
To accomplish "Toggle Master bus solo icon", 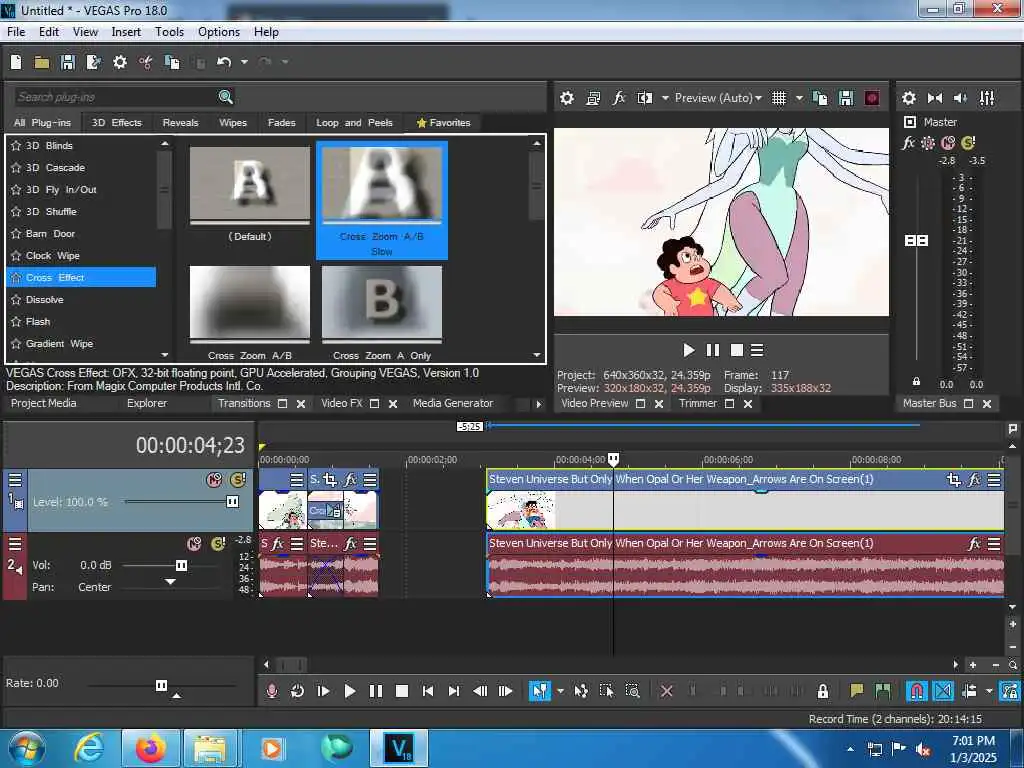I will coord(968,142).
